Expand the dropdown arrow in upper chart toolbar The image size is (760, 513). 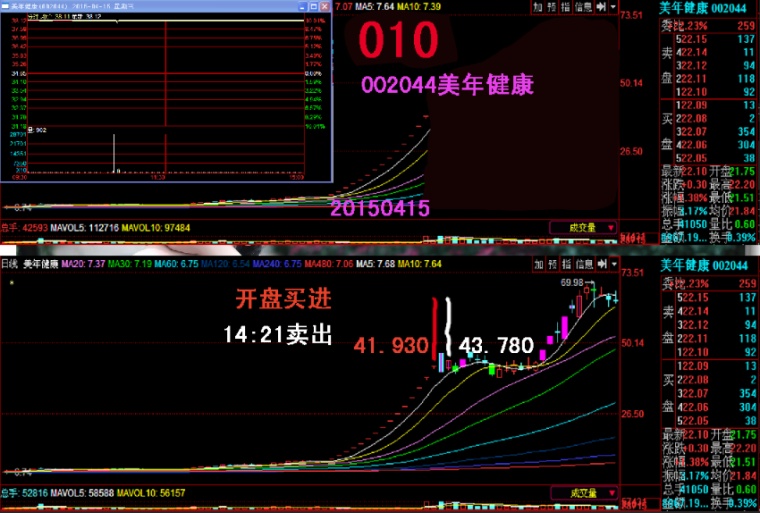pyautogui.click(x=613, y=6)
